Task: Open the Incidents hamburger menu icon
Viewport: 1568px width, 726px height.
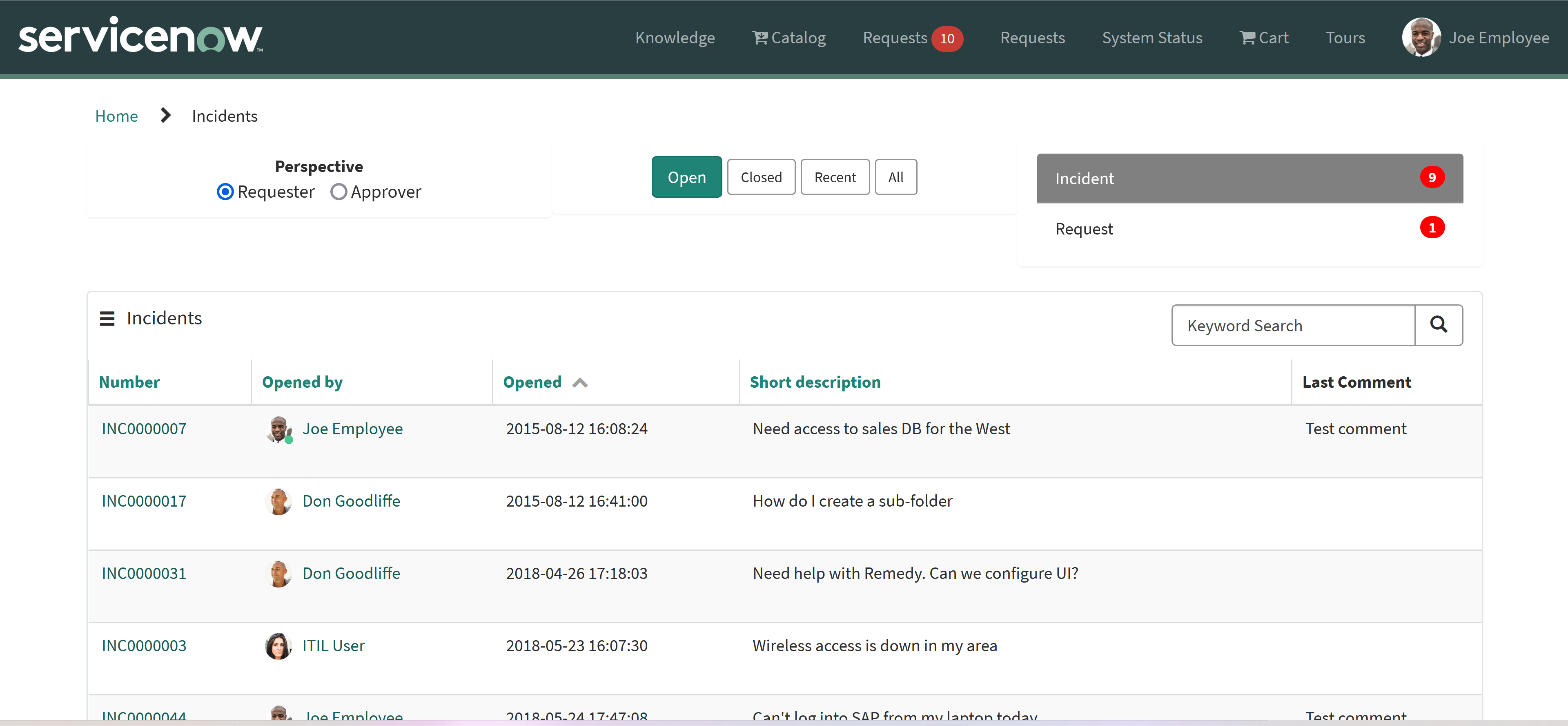Action: click(x=107, y=319)
